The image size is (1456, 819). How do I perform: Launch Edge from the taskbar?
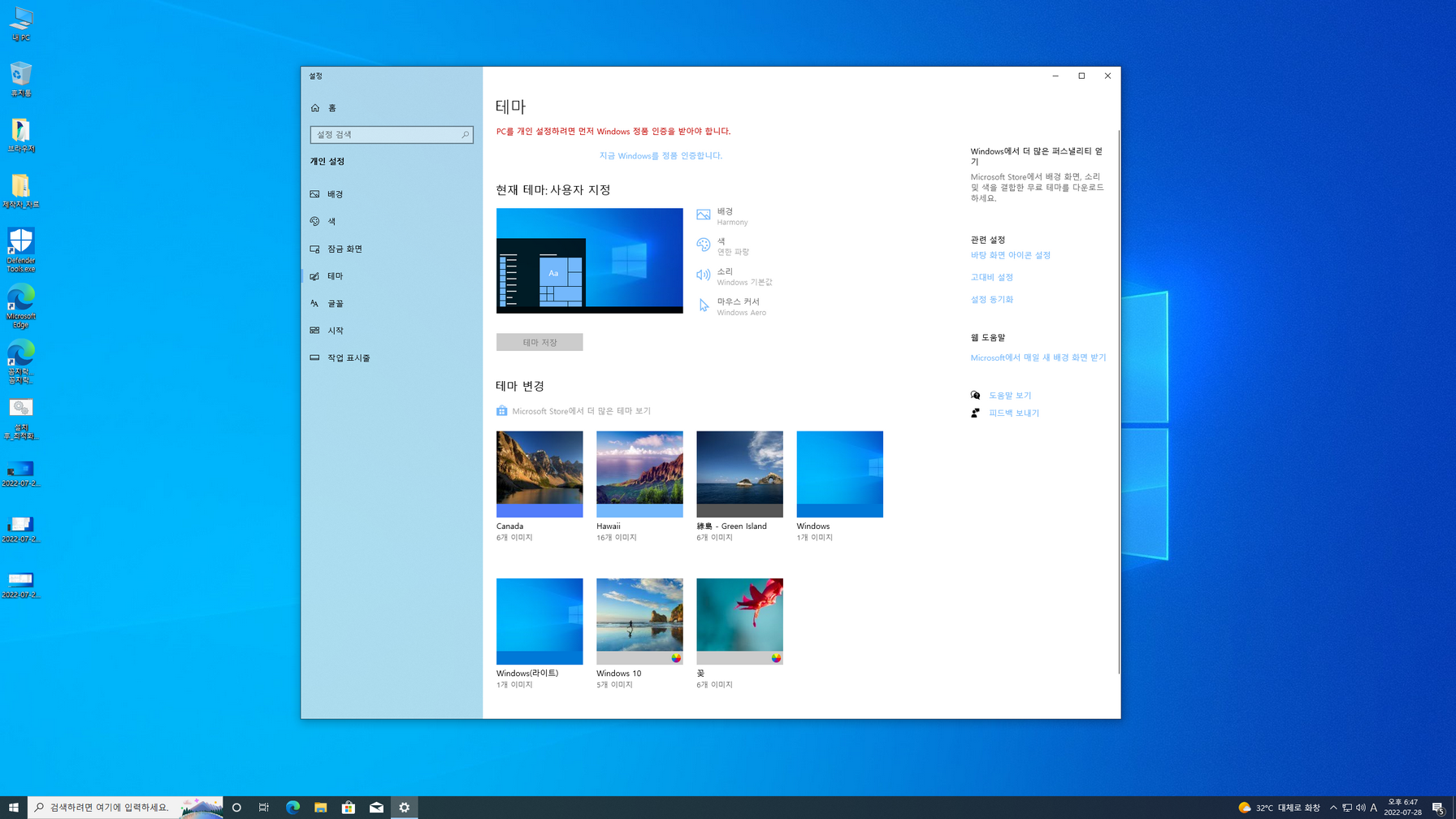click(x=292, y=808)
